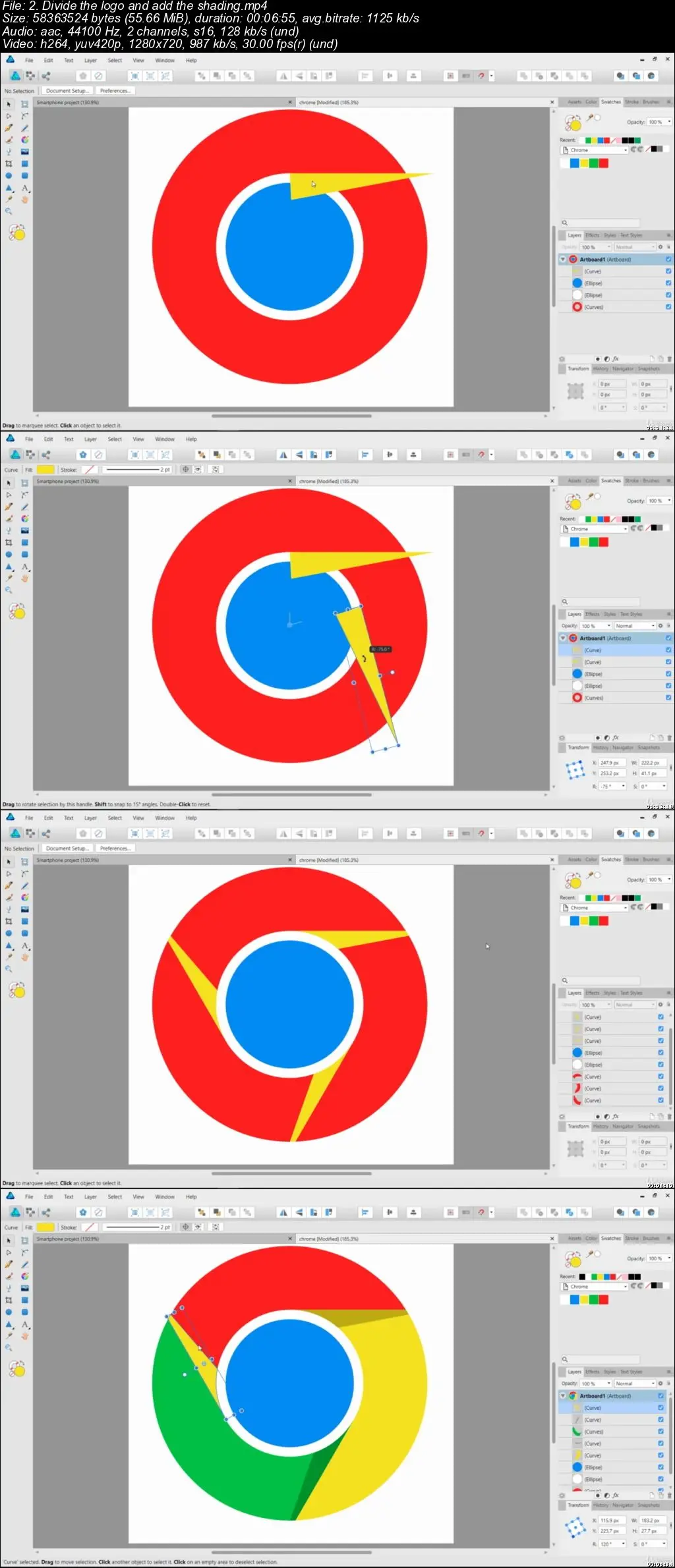The image size is (675, 1568).
Task: Collapse Artboard1 layer tree in fourth frame
Action: [563, 1396]
